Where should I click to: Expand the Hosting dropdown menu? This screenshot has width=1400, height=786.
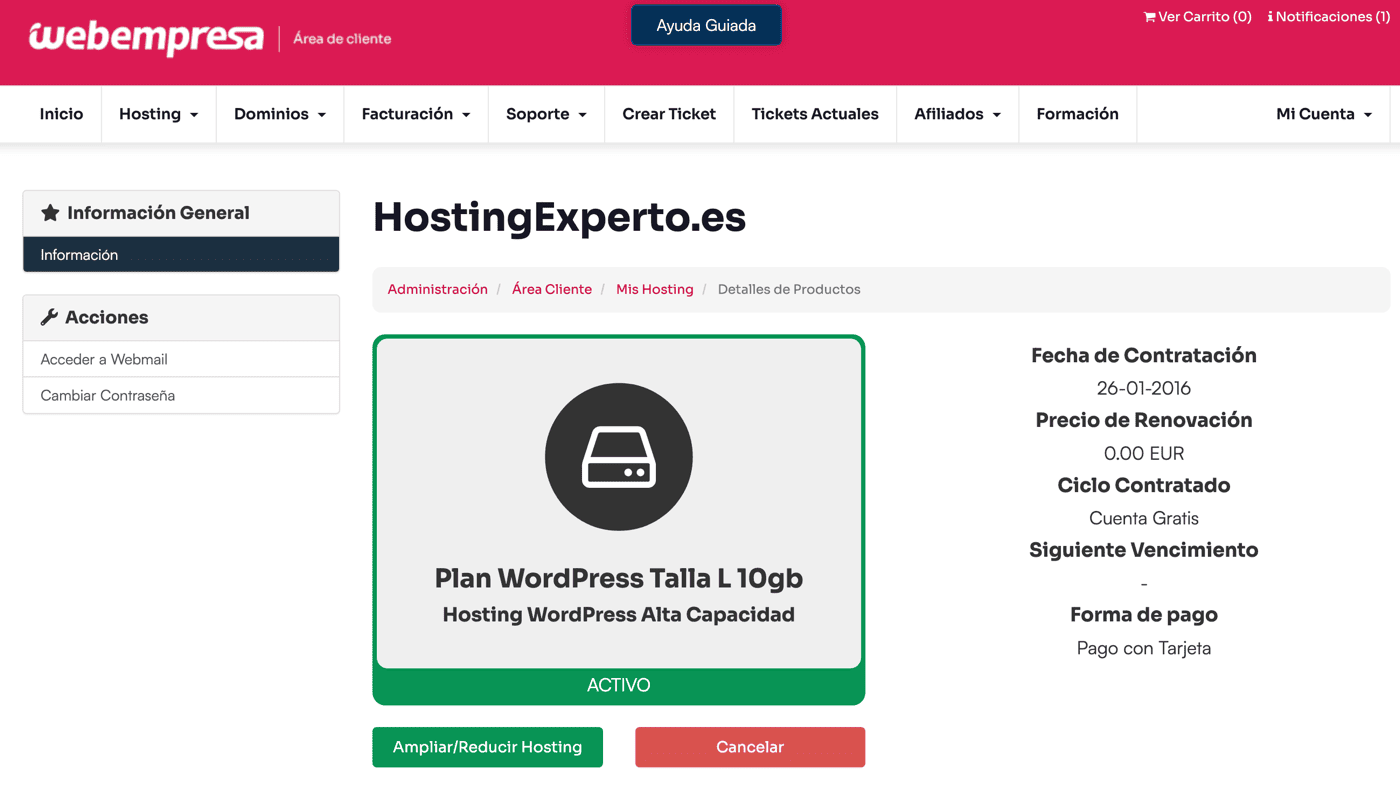(x=158, y=114)
